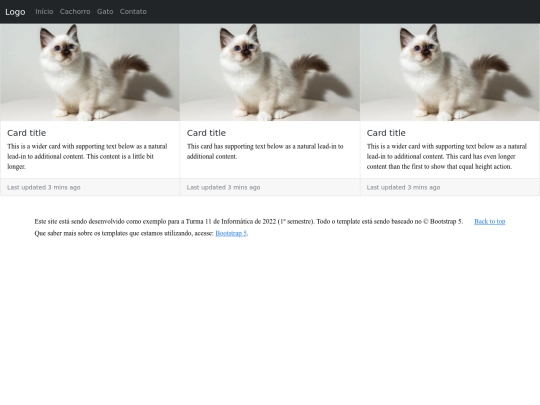Viewport: 540px width, 405px height.
Task: Click middle card's 'Last updated 3 mins ago'
Action: tap(224, 187)
